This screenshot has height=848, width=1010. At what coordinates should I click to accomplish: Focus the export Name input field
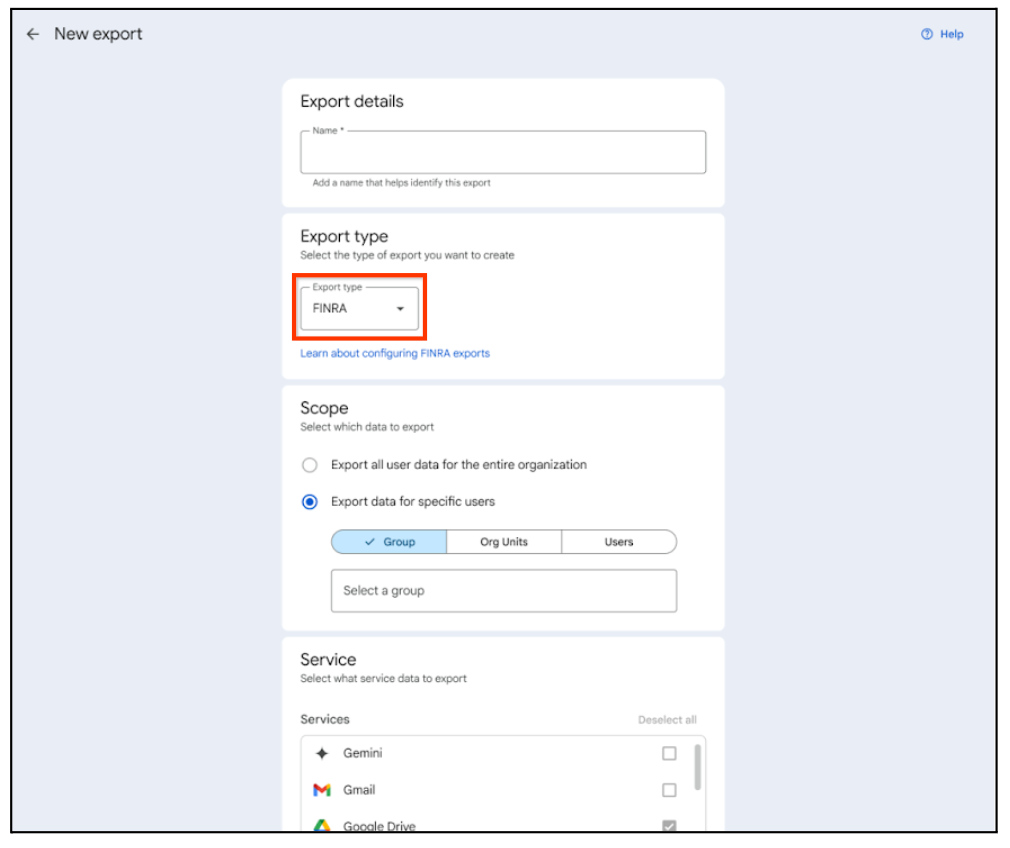(502, 152)
